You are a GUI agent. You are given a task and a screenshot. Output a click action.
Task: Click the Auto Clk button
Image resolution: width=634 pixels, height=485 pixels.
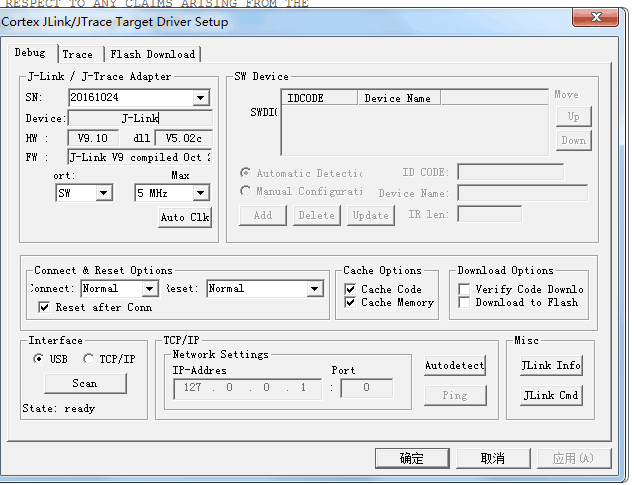tap(185, 218)
